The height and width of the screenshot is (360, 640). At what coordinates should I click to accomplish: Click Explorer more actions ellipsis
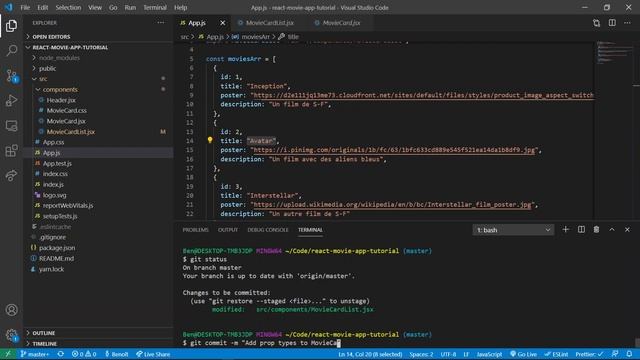pyautogui.click(x=161, y=23)
